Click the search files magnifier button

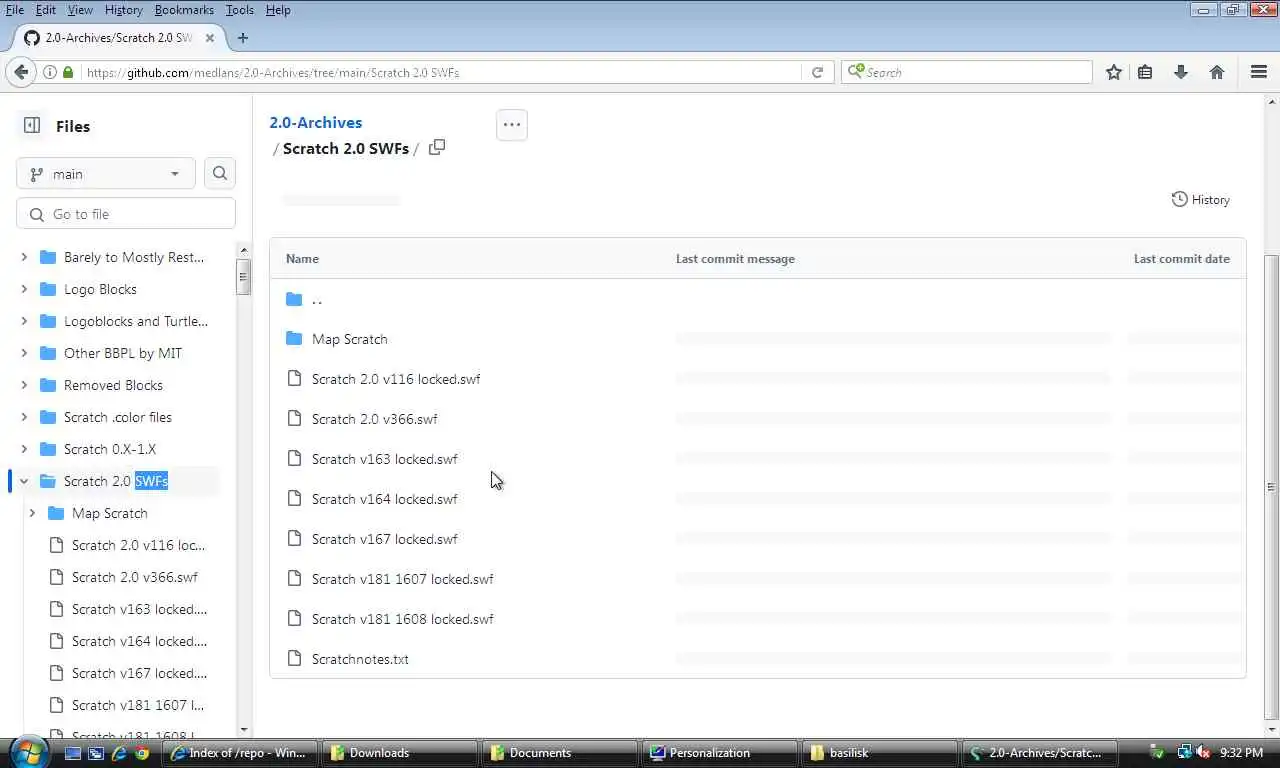pos(220,173)
